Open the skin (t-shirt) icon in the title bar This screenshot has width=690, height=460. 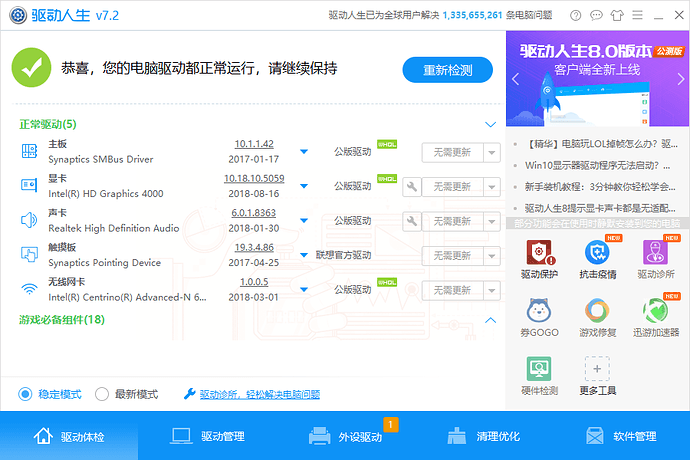[x=617, y=15]
